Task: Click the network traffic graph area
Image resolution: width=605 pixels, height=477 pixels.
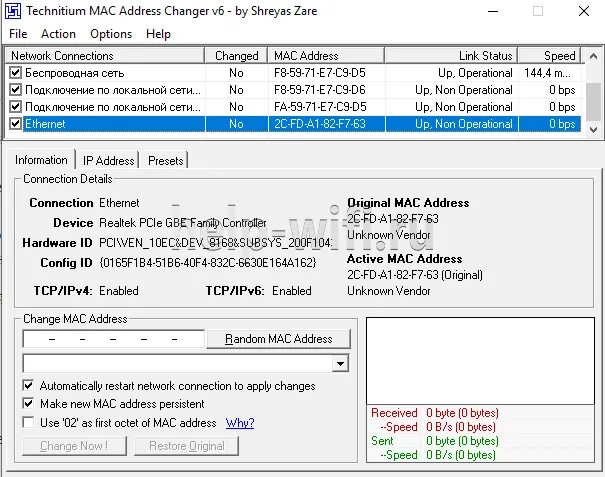Action: (x=480, y=361)
